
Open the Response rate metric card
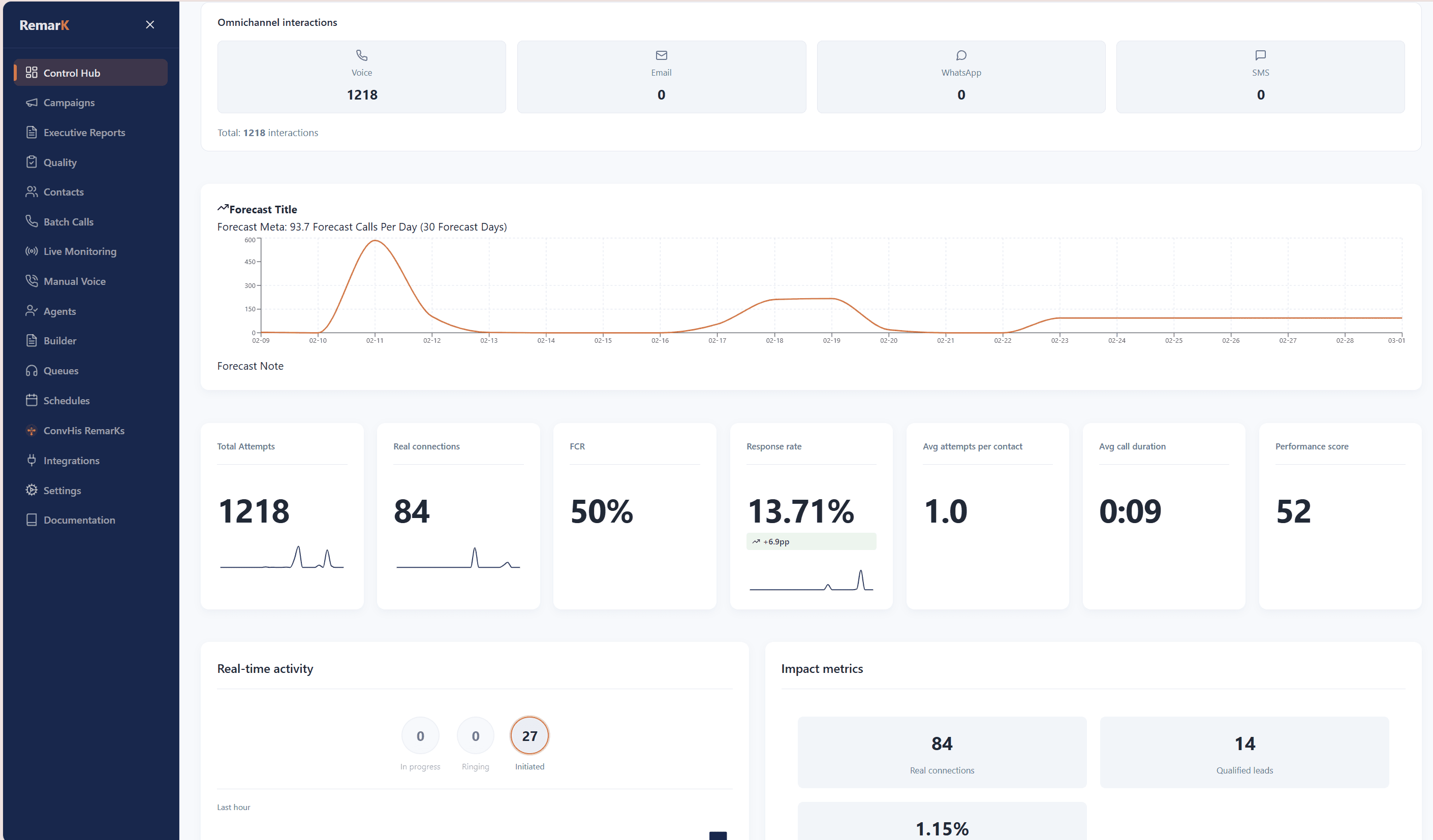811,515
